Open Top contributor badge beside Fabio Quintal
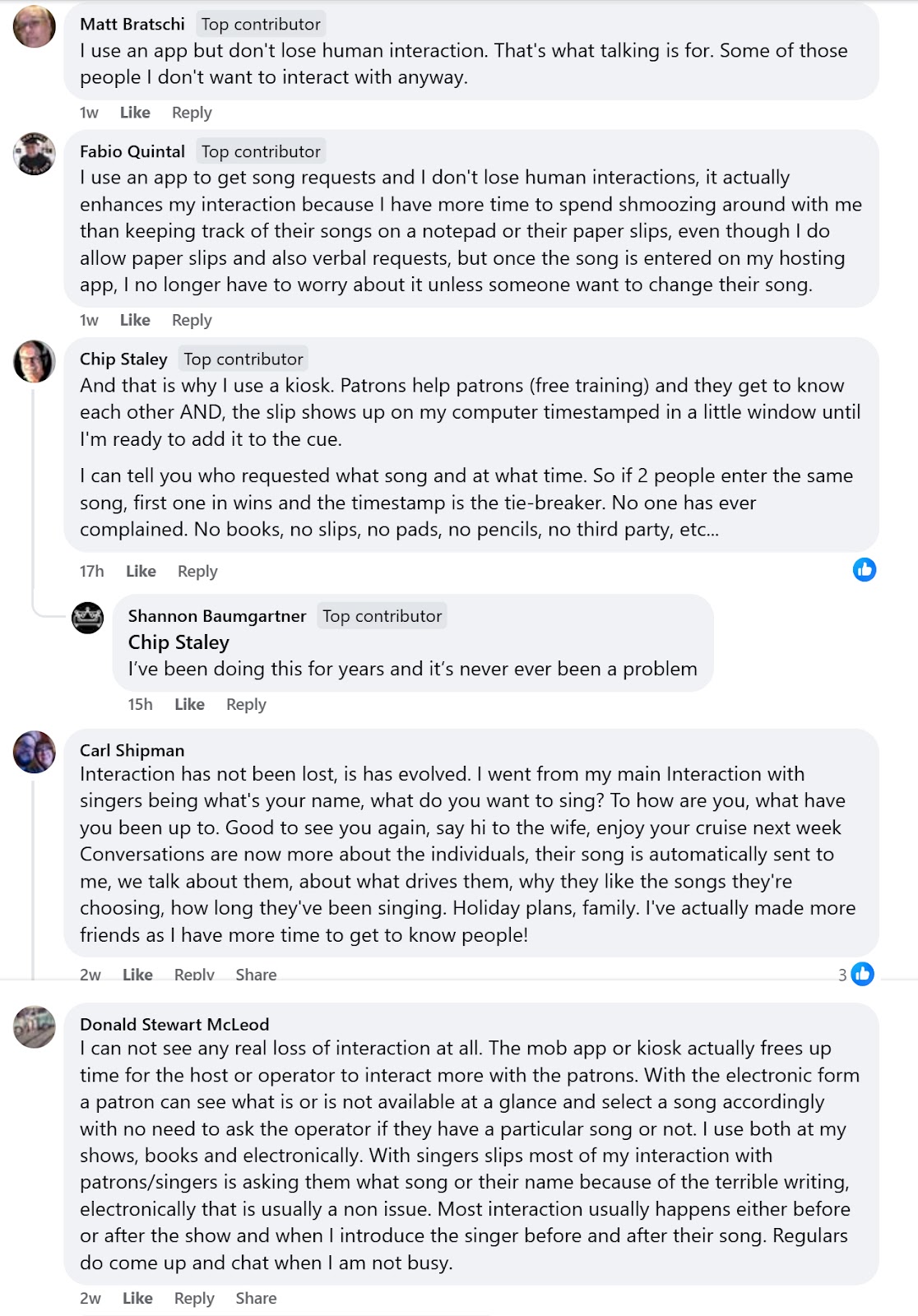This screenshot has width=918, height=1316. click(261, 151)
